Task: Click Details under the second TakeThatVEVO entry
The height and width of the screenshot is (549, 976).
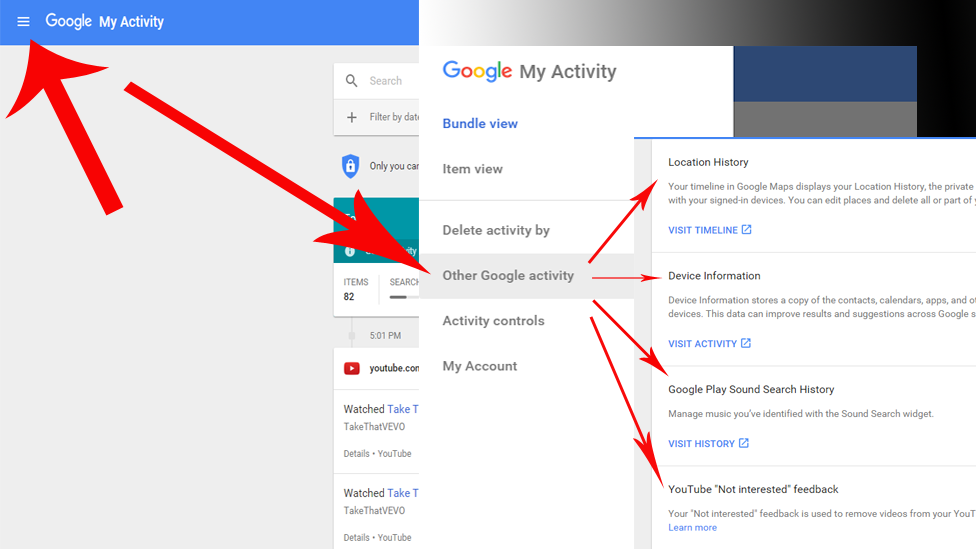Action: (356, 538)
